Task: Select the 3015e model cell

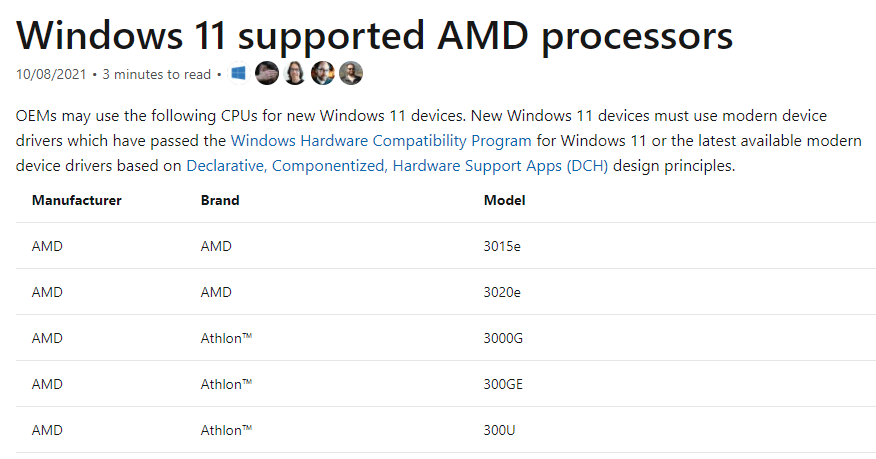Action: (x=502, y=246)
